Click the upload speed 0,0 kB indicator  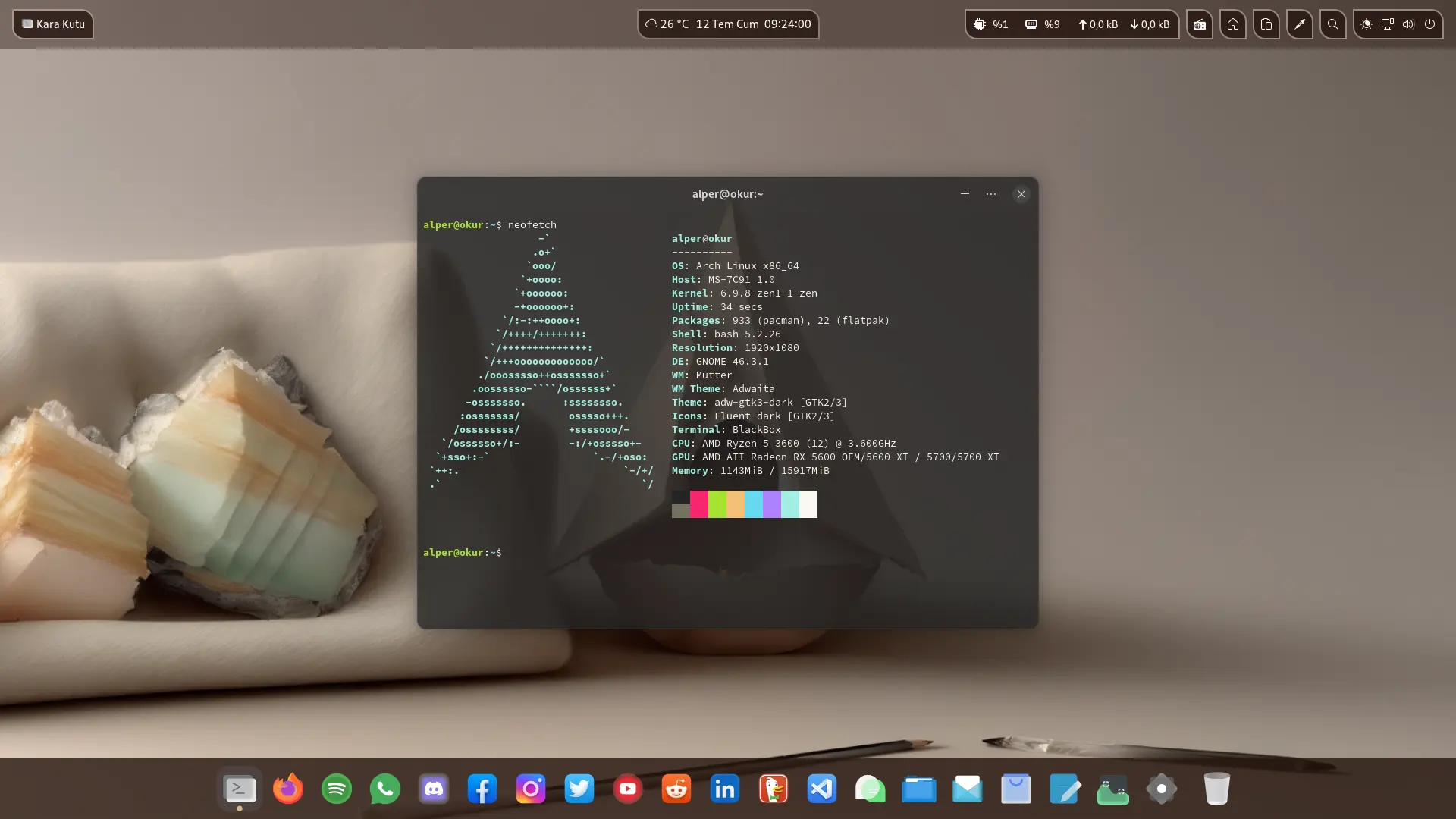[x=1098, y=24]
